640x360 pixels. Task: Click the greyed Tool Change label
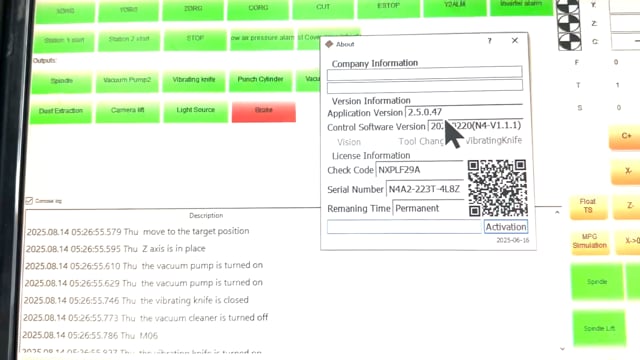pyautogui.click(x=420, y=141)
